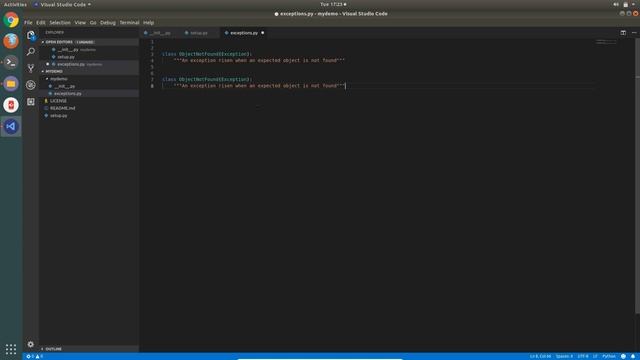The height and width of the screenshot is (360, 640).
Task: Open the LICENSE file
Action: click(89, 101)
